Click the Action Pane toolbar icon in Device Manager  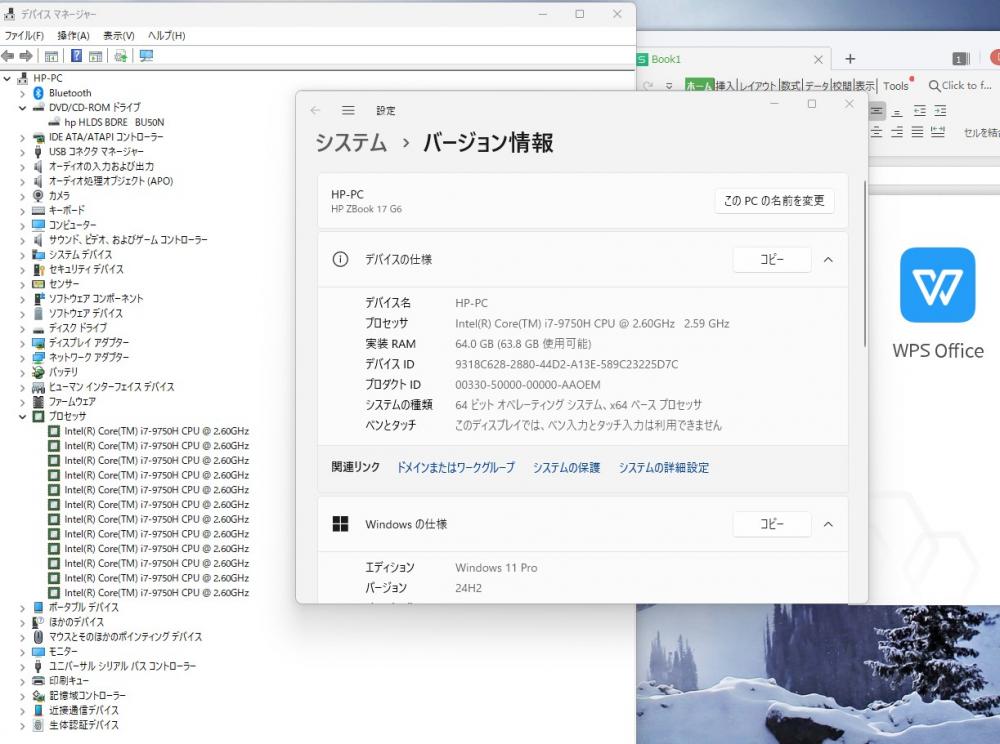click(96, 56)
